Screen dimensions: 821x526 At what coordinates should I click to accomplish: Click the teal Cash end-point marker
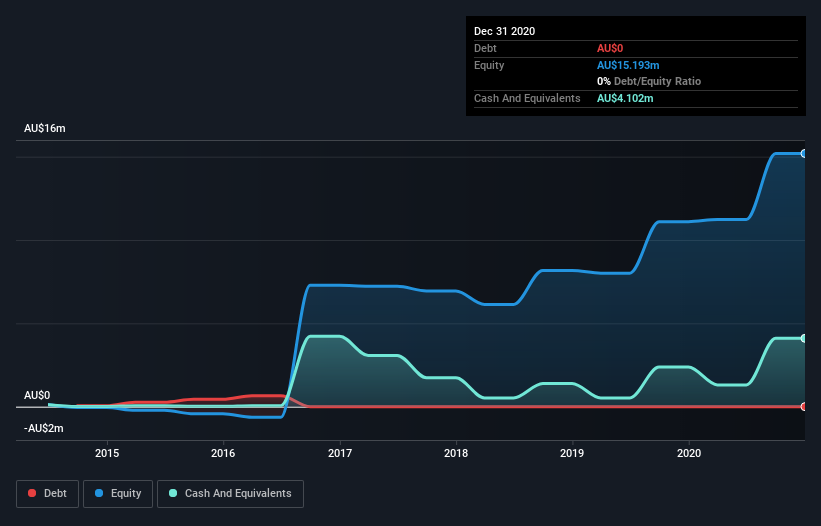pyautogui.click(x=804, y=339)
